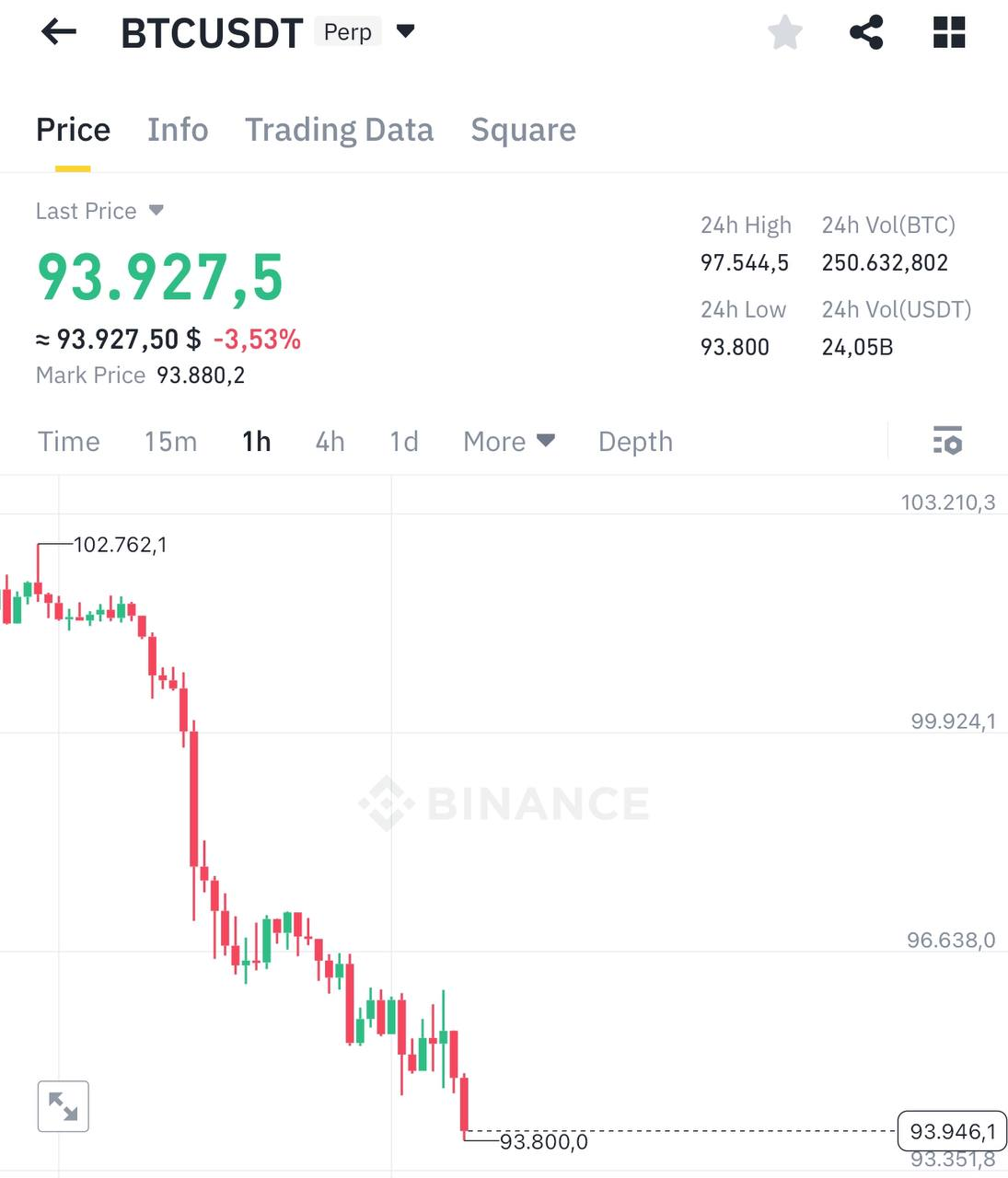Tap the back arrow to exit chart

[x=59, y=32]
